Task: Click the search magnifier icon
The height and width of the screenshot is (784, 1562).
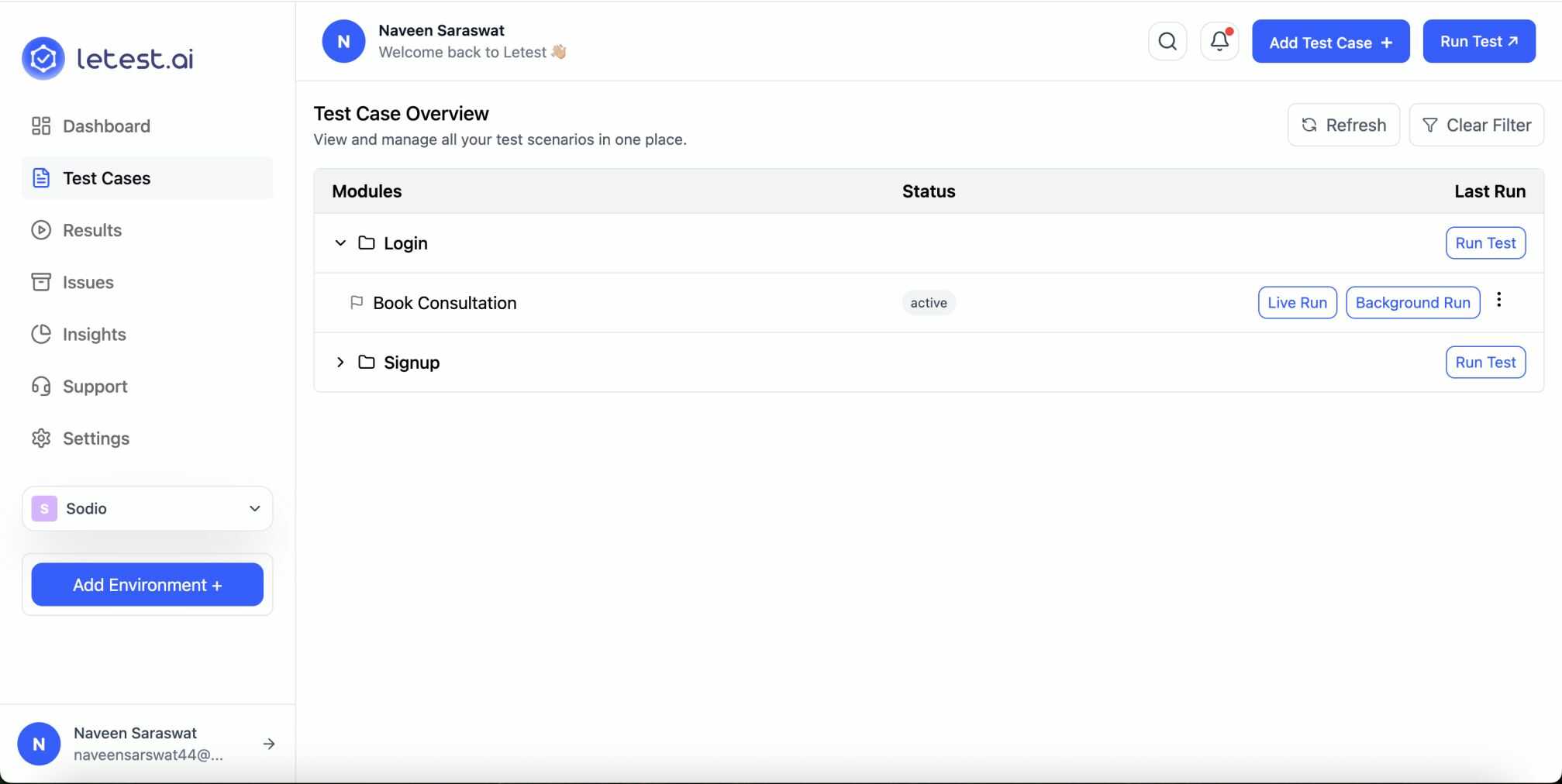Action: click(1167, 42)
